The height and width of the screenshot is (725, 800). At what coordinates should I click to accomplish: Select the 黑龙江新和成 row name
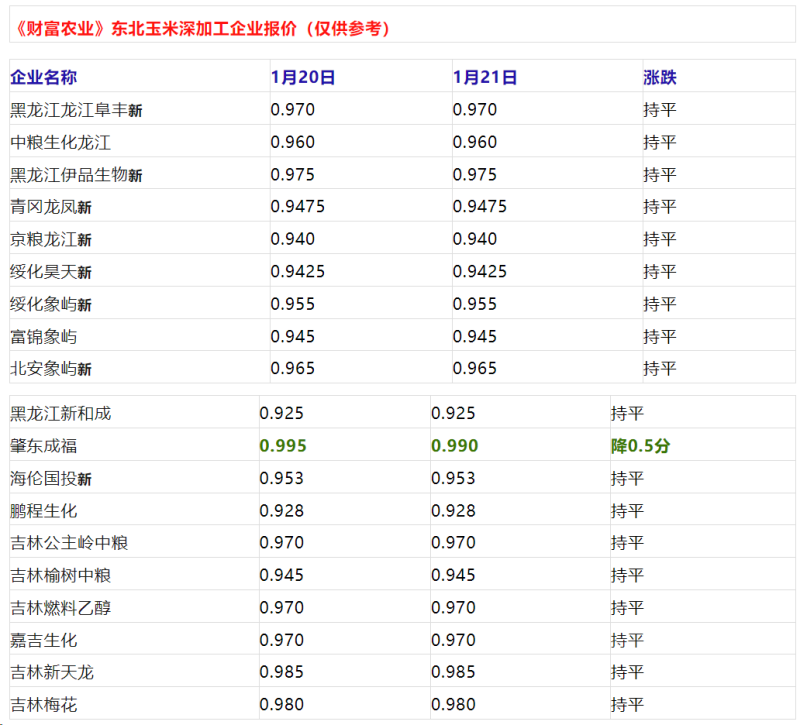tap(60, 413)
